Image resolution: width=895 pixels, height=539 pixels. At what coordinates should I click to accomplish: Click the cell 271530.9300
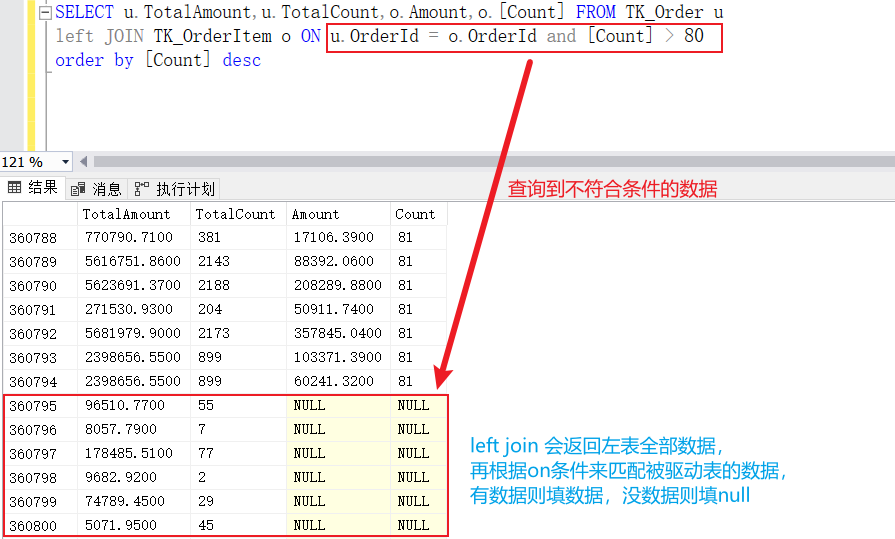tap(134, 309)
